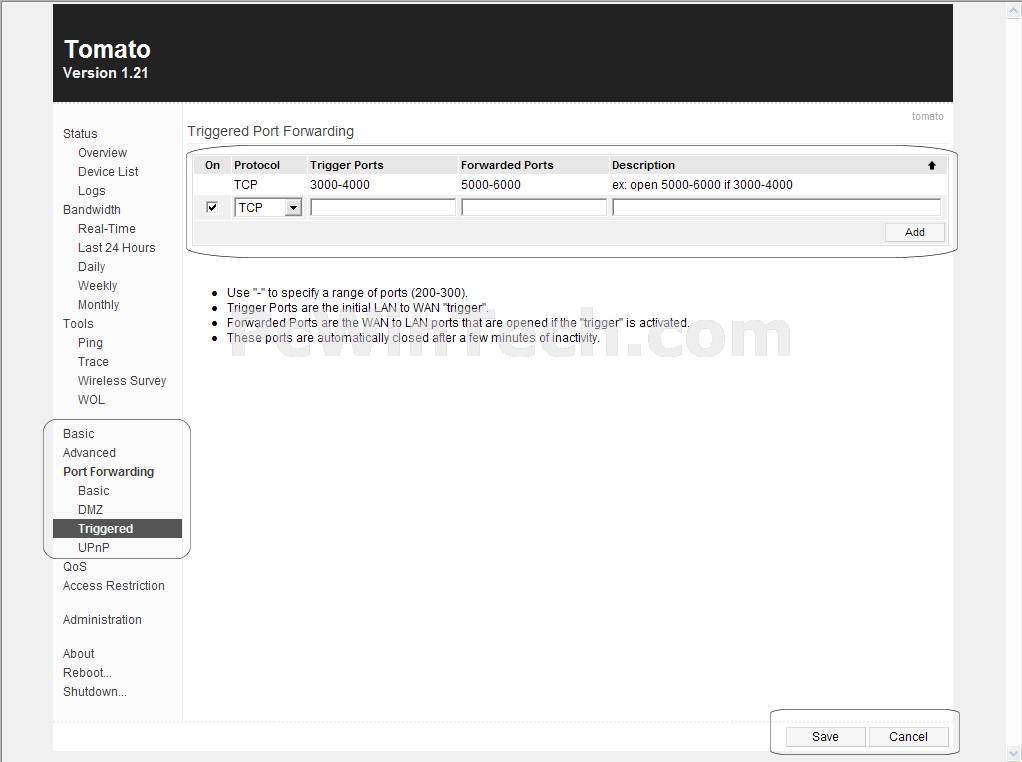Select the highlighted Triggered menu item
The width and height of the screenshot is (1022, 762).
point(117,529)
